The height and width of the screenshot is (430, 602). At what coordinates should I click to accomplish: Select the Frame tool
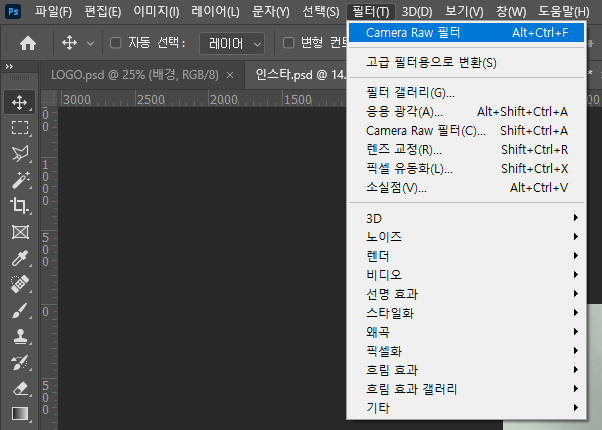(20, 232)
